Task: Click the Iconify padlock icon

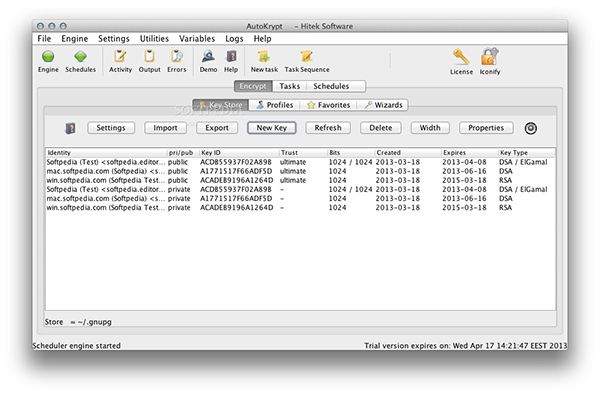Action: (490, 57)
